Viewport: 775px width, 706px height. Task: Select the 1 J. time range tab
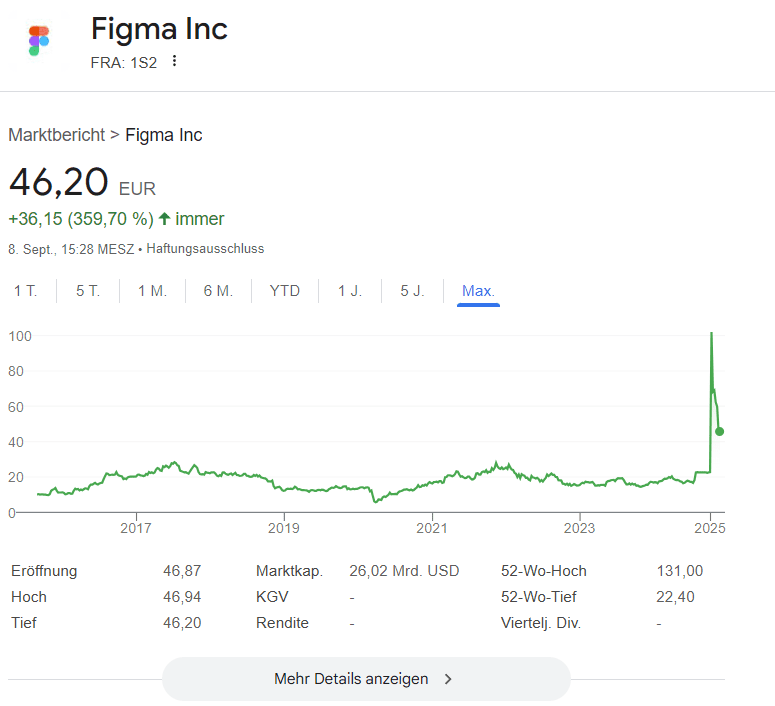(350, 291)
